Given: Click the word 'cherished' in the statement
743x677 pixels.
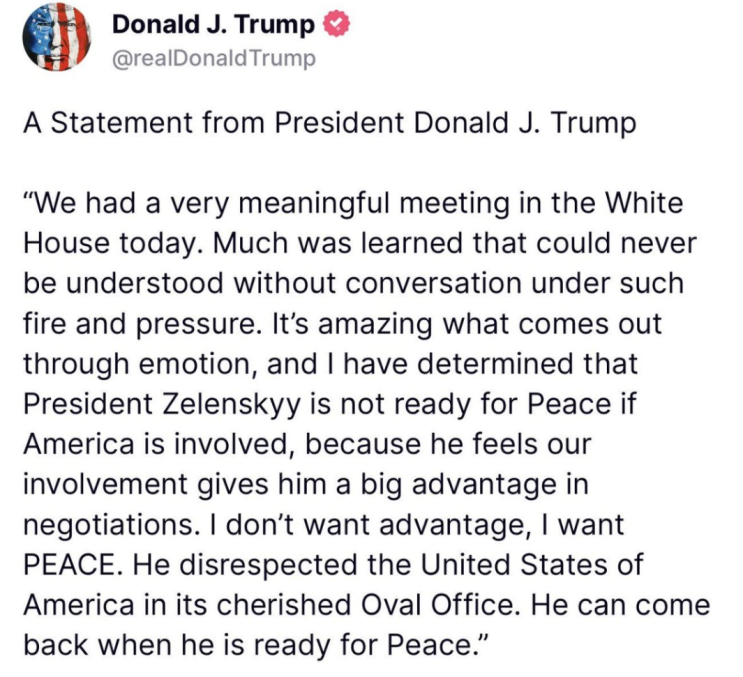Looking at the screenshot, I should tap(285, 605).
